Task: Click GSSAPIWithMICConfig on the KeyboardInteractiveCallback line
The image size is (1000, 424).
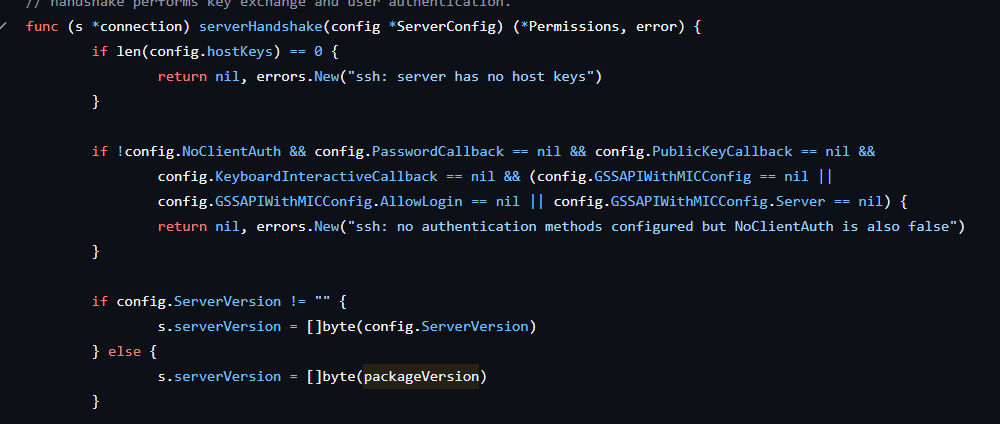Action: click(673, 177)
